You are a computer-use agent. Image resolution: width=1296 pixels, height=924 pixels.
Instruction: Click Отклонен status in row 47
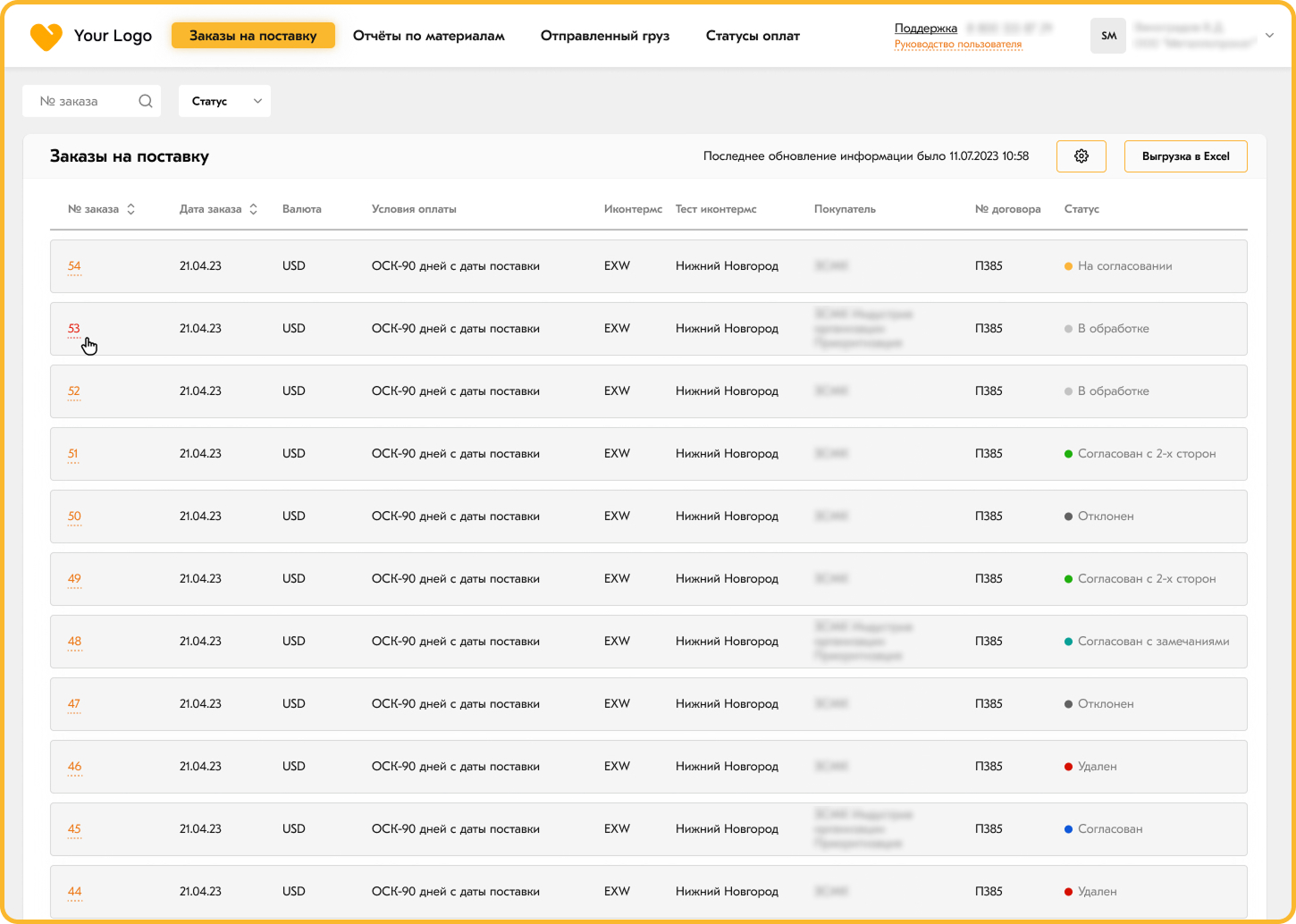[1099, 704]
